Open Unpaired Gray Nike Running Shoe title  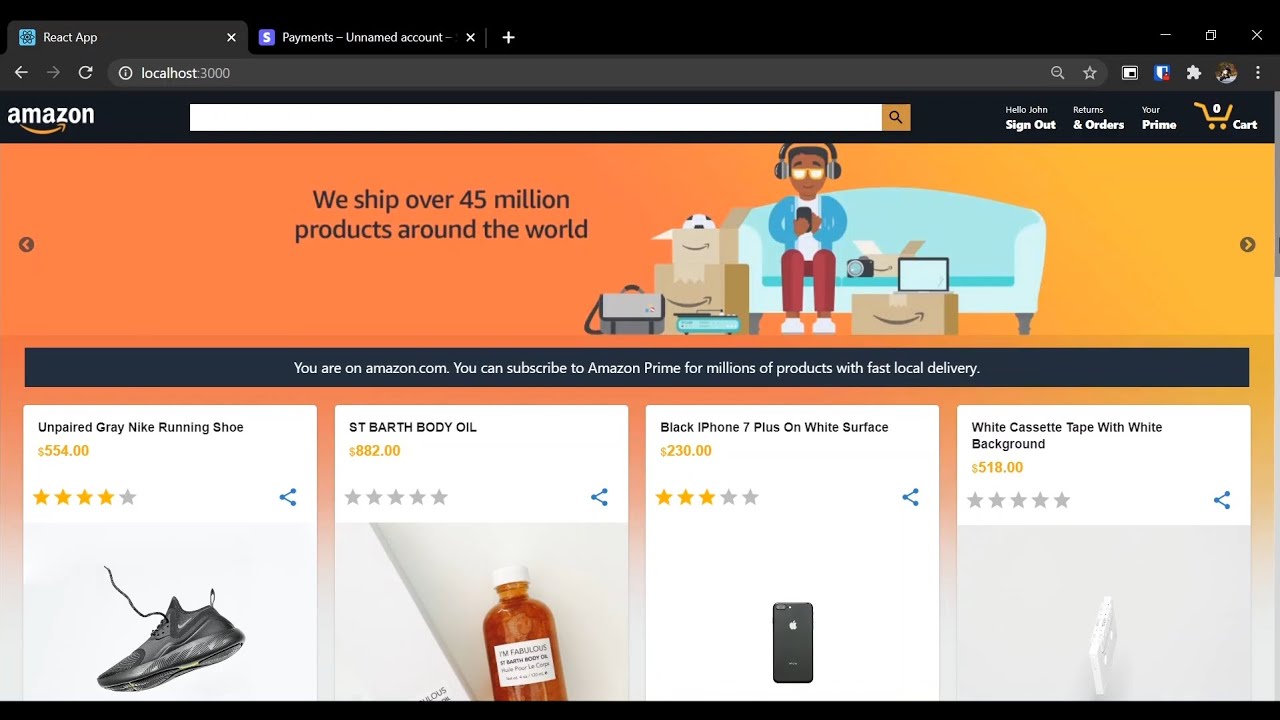click(x=141, y=427)
